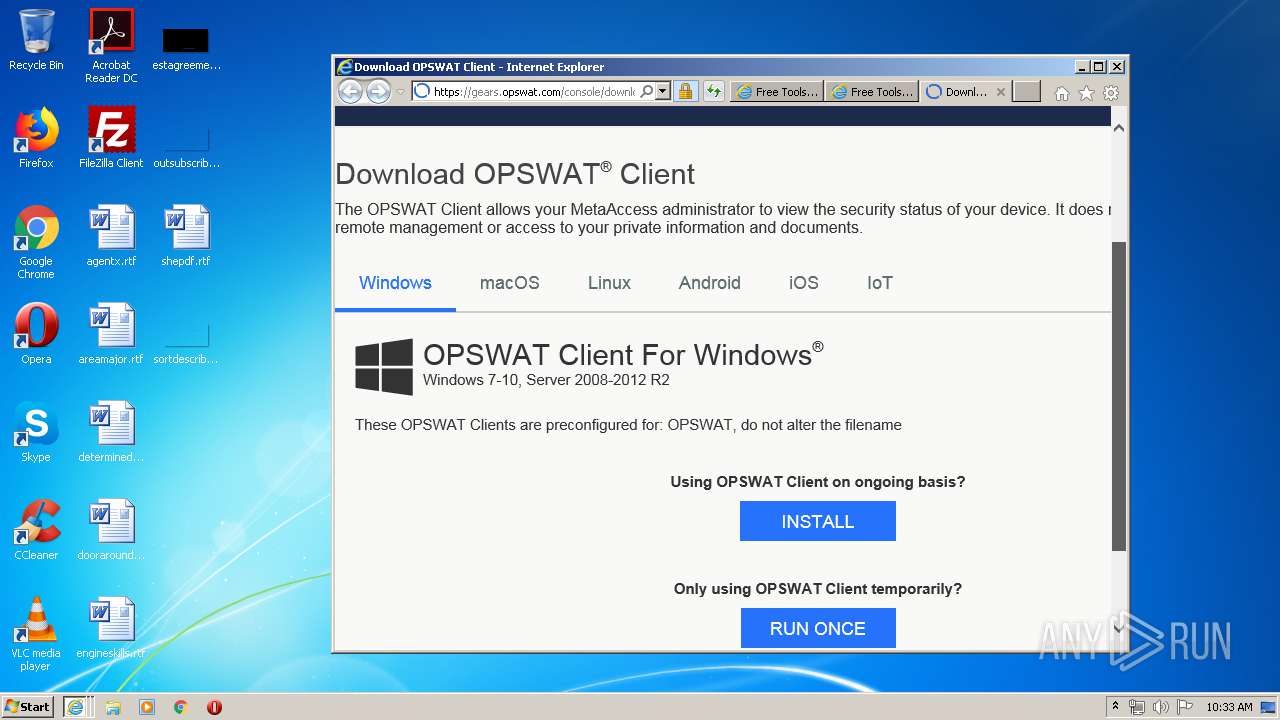Click the volume speaker tray icon

click(1161, 707)
